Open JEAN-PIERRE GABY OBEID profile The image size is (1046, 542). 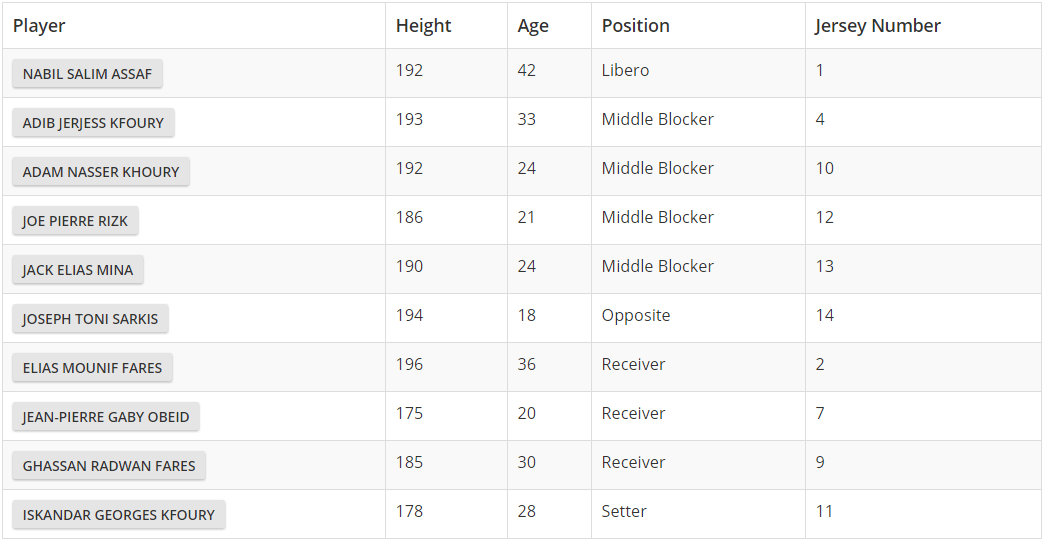point(106,417)
